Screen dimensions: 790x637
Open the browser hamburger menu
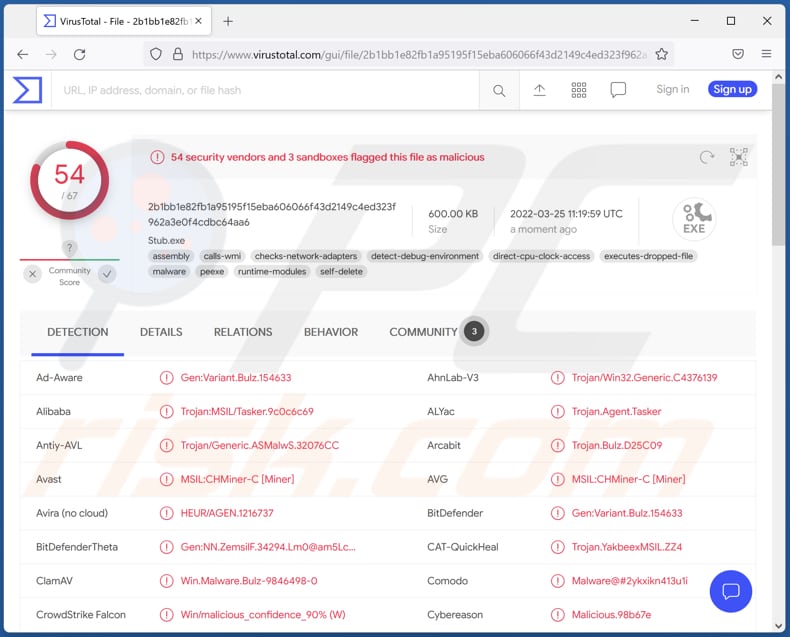[766, 54]
